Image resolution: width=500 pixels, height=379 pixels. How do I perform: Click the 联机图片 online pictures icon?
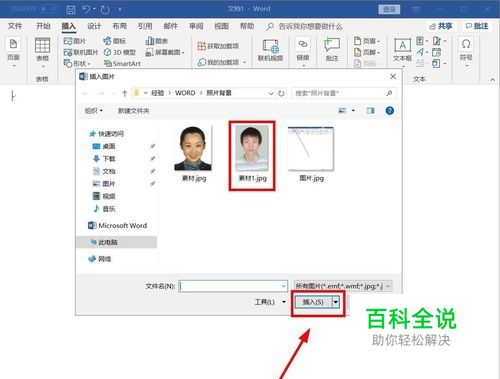(x=81, y=52)
